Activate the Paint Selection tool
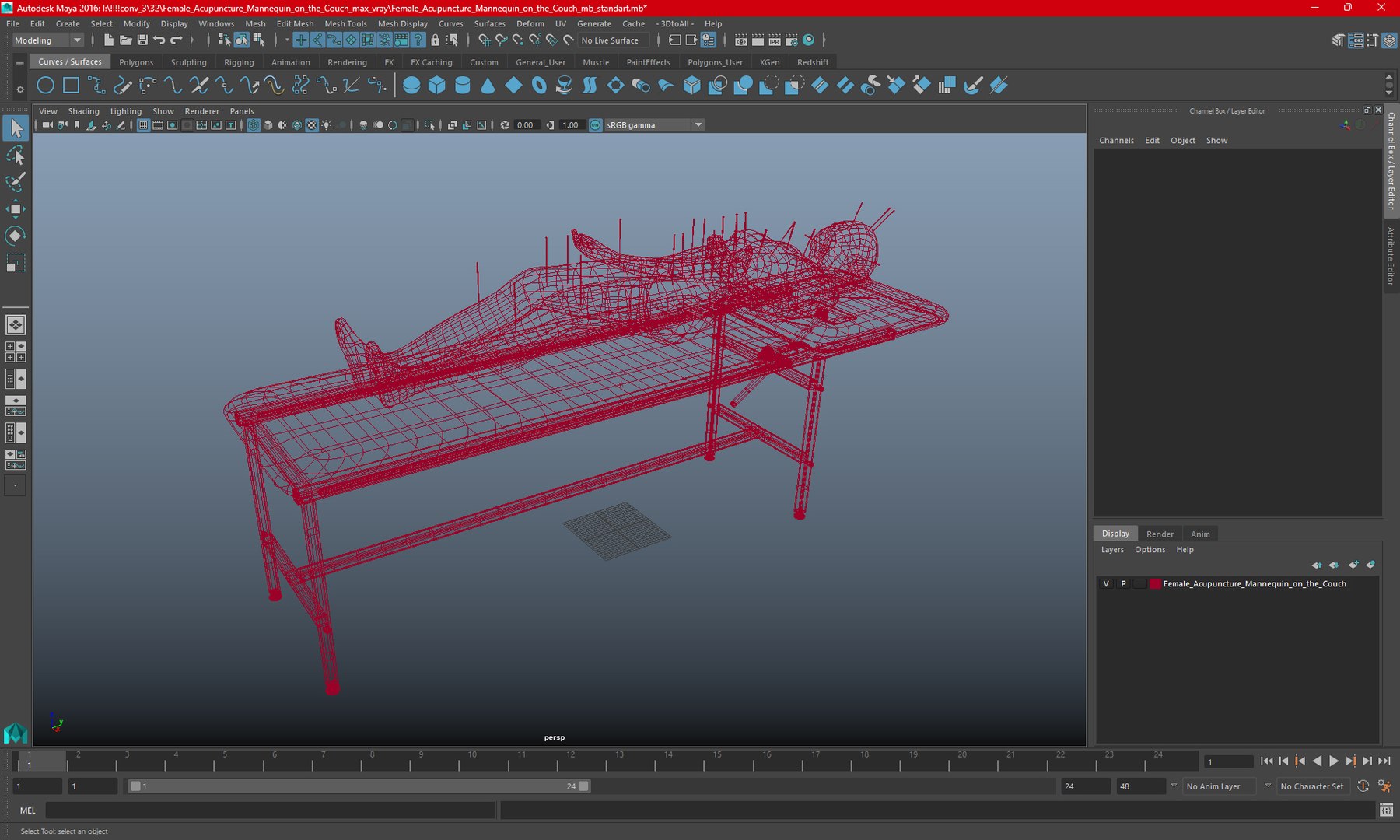1400x840 pixels. pyautogui.click(x=16, y=182)
